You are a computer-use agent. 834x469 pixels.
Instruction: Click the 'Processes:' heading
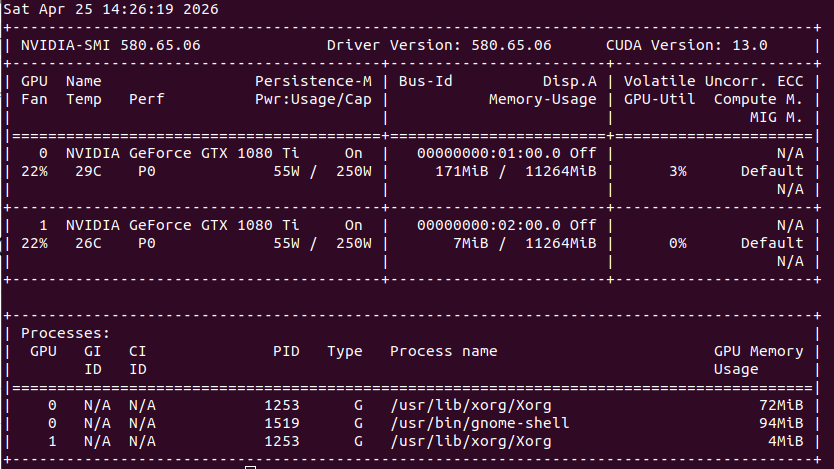[65, 333]
